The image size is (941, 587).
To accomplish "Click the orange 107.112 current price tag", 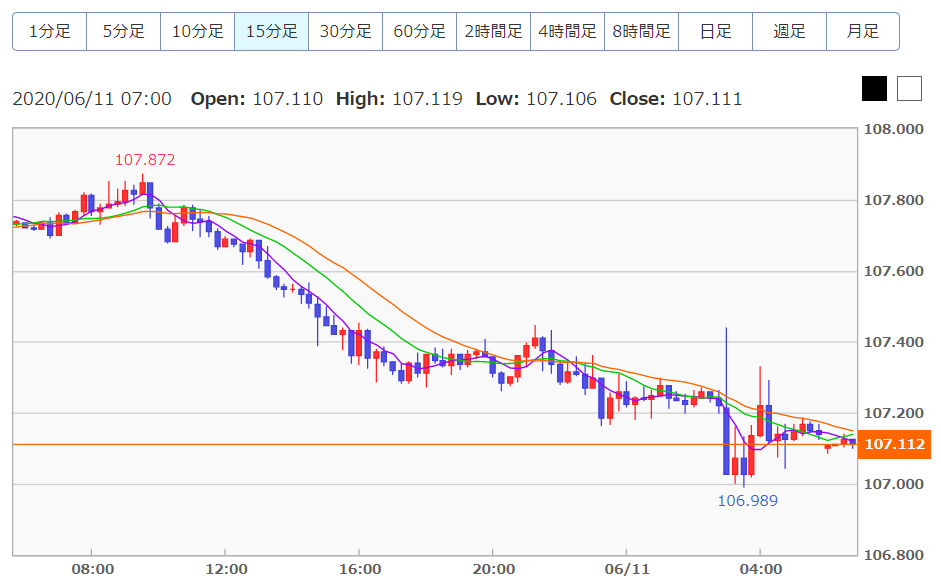I will pyautogui.click(x=894, y=444).
